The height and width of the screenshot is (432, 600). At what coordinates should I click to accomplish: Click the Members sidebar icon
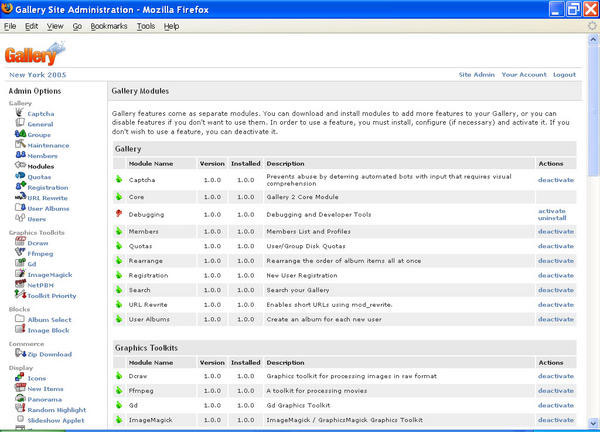[x=20, y=155]
